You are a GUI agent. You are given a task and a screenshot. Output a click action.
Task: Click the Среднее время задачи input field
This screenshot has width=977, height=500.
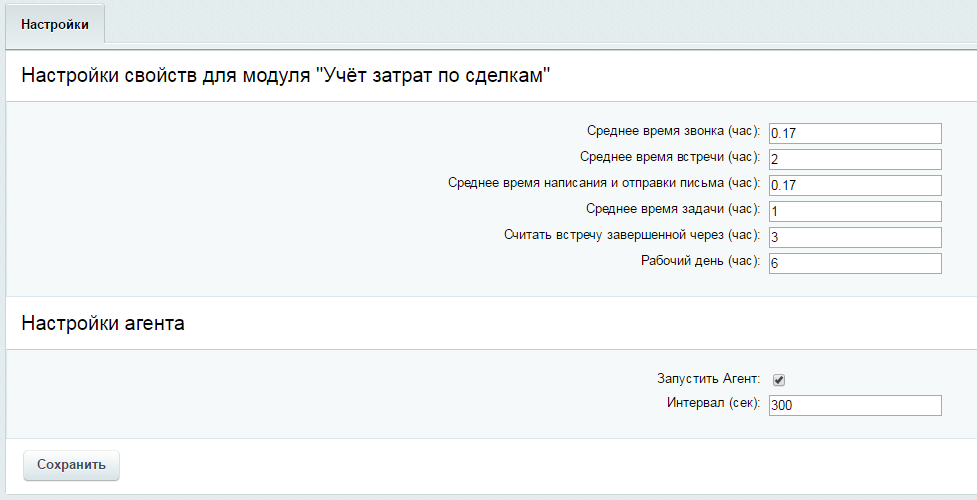click(855, 211)
